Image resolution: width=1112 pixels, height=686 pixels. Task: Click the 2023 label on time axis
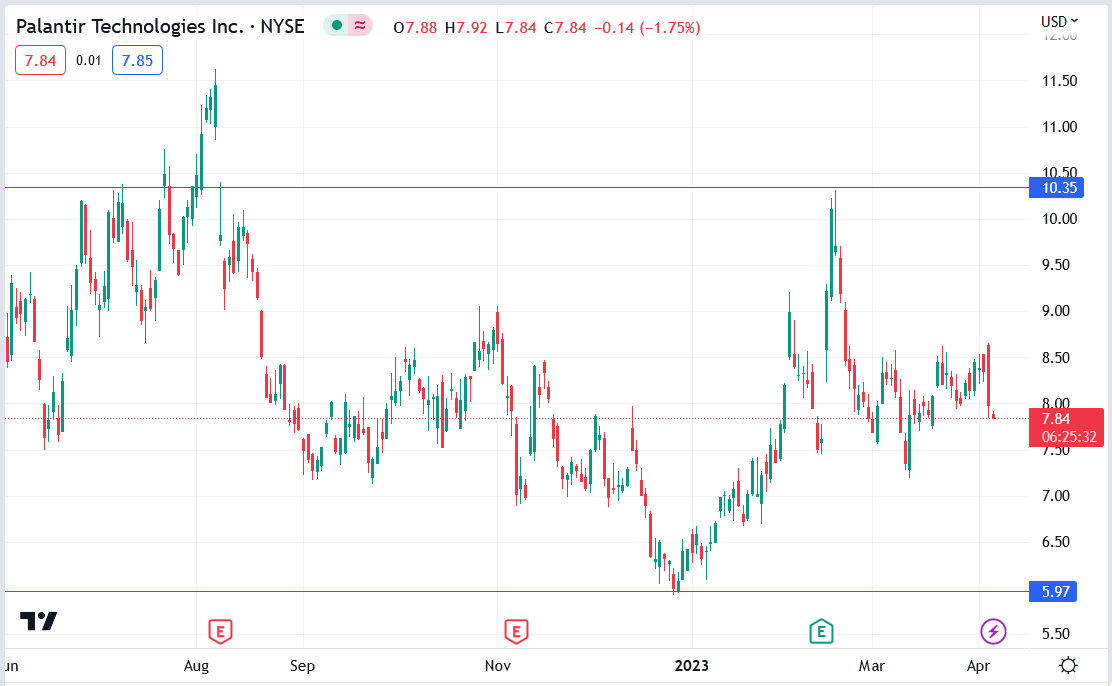coord(691,665)
